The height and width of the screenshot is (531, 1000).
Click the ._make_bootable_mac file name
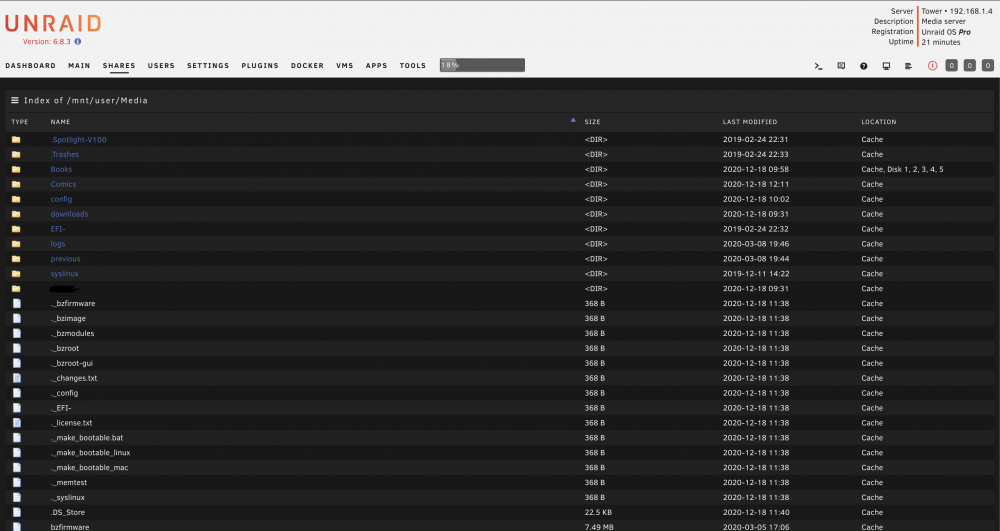pos(89,468)
